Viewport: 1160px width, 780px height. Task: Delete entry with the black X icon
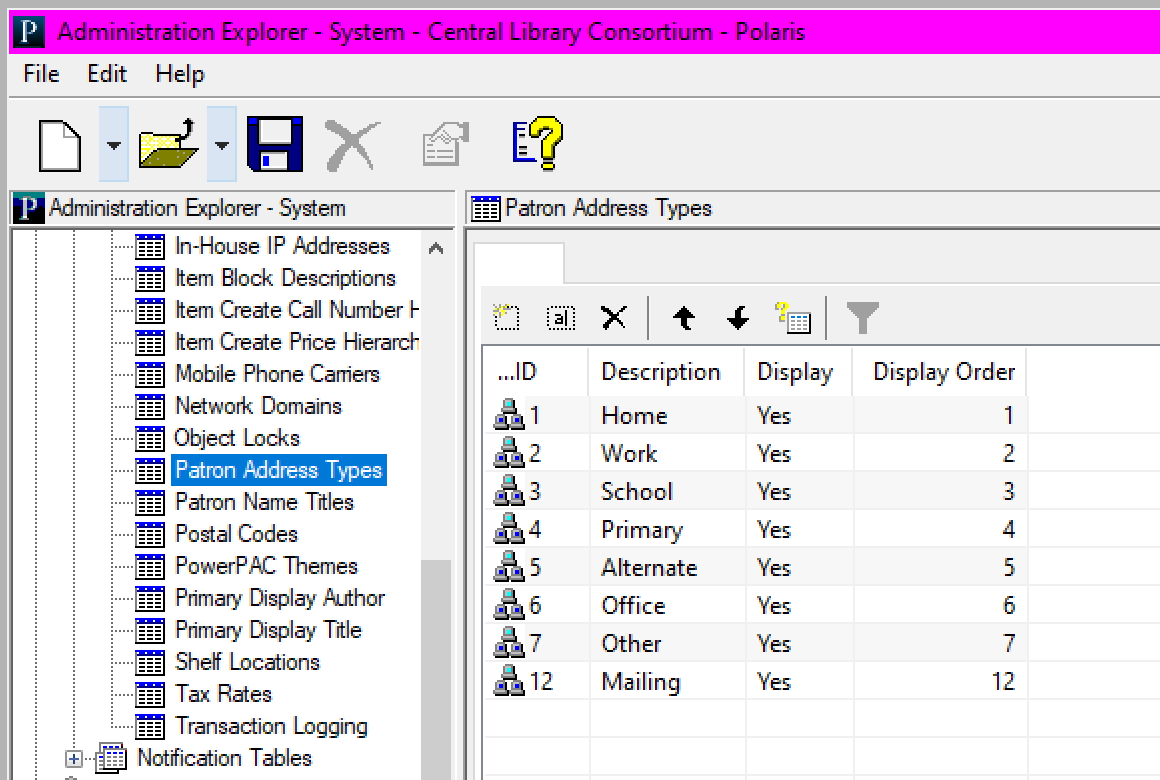(614, 317)
